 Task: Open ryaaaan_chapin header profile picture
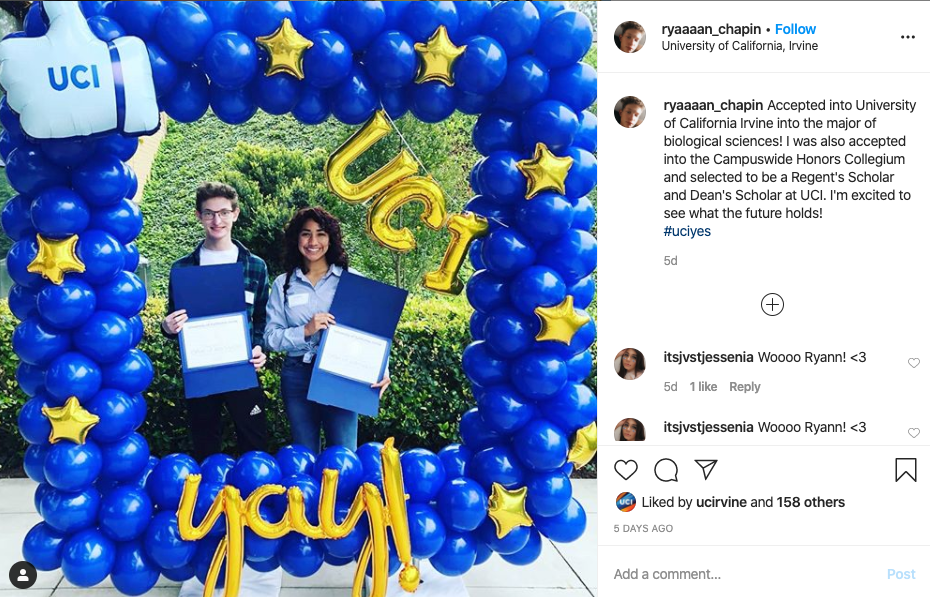click(630, 37)
